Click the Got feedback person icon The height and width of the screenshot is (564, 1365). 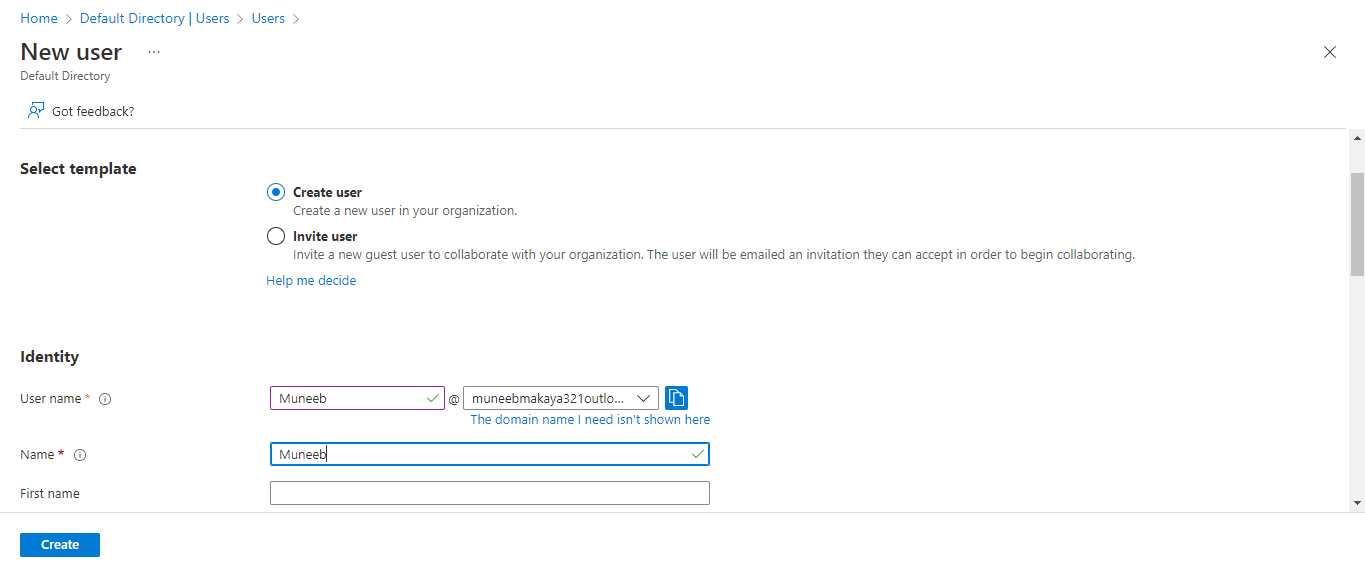coord(36,111)
